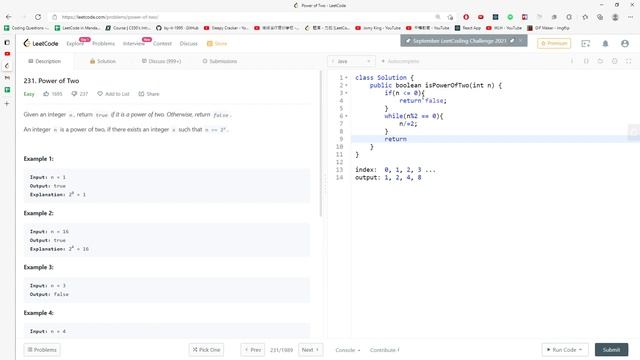The width and height of the screenshot is (640, 360).
Task: Open the Explore nav menu
Action: point(75,43)
